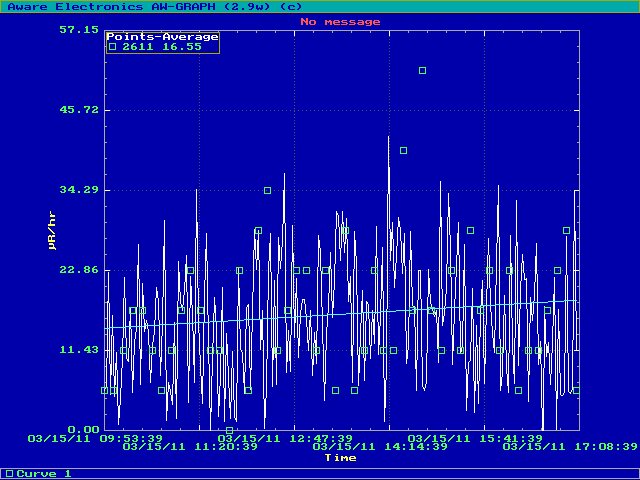Click the red No message status text
Viewport: 640px width, 480px height.
coord(340,21)
